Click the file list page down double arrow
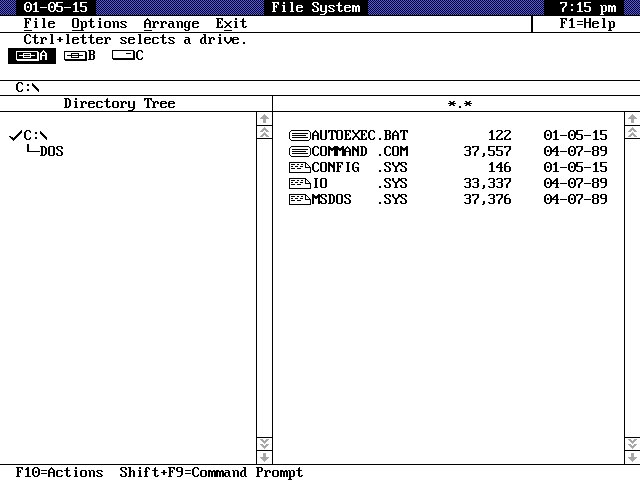 click(632, 443)
